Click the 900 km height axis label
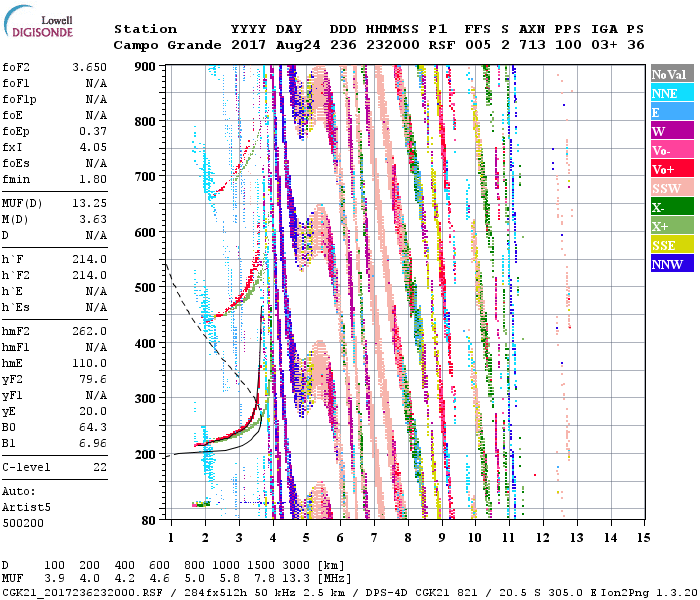700x600 pixels. coord(146,67)
